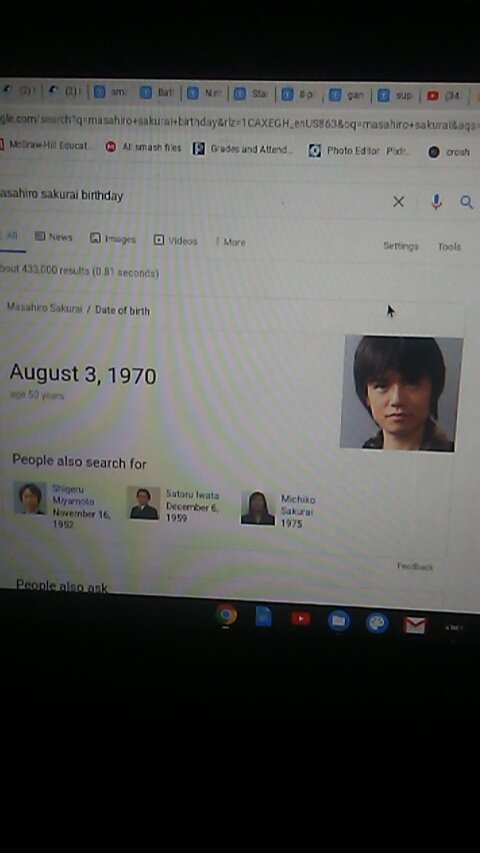Switch to the News results tab
480x853 pixels.
pyautogui.click(x=53, y=237)
